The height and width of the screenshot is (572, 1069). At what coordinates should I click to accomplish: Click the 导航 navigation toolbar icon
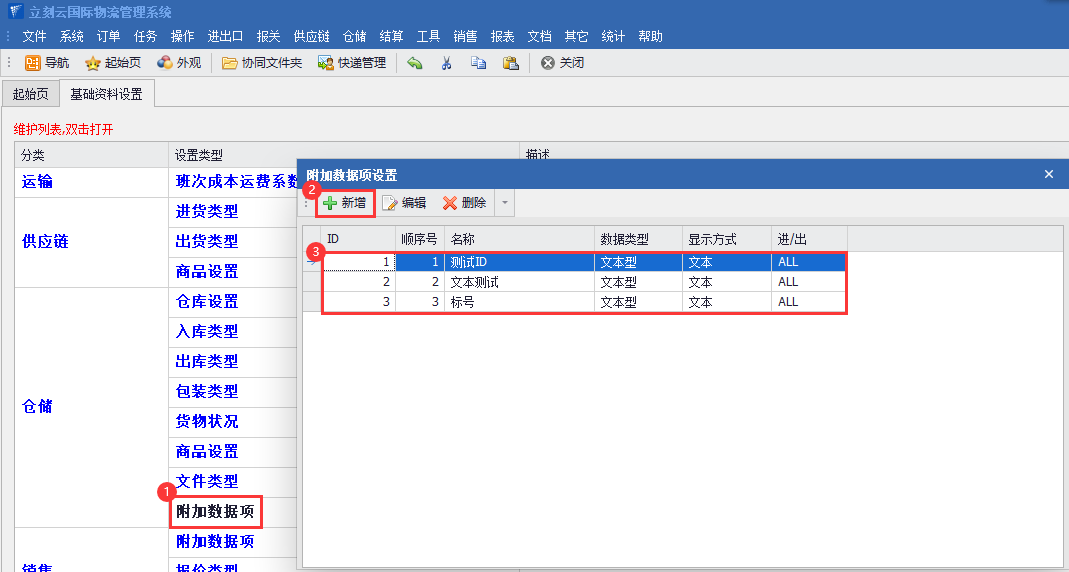pyautogui.click(x=33, y=63)
